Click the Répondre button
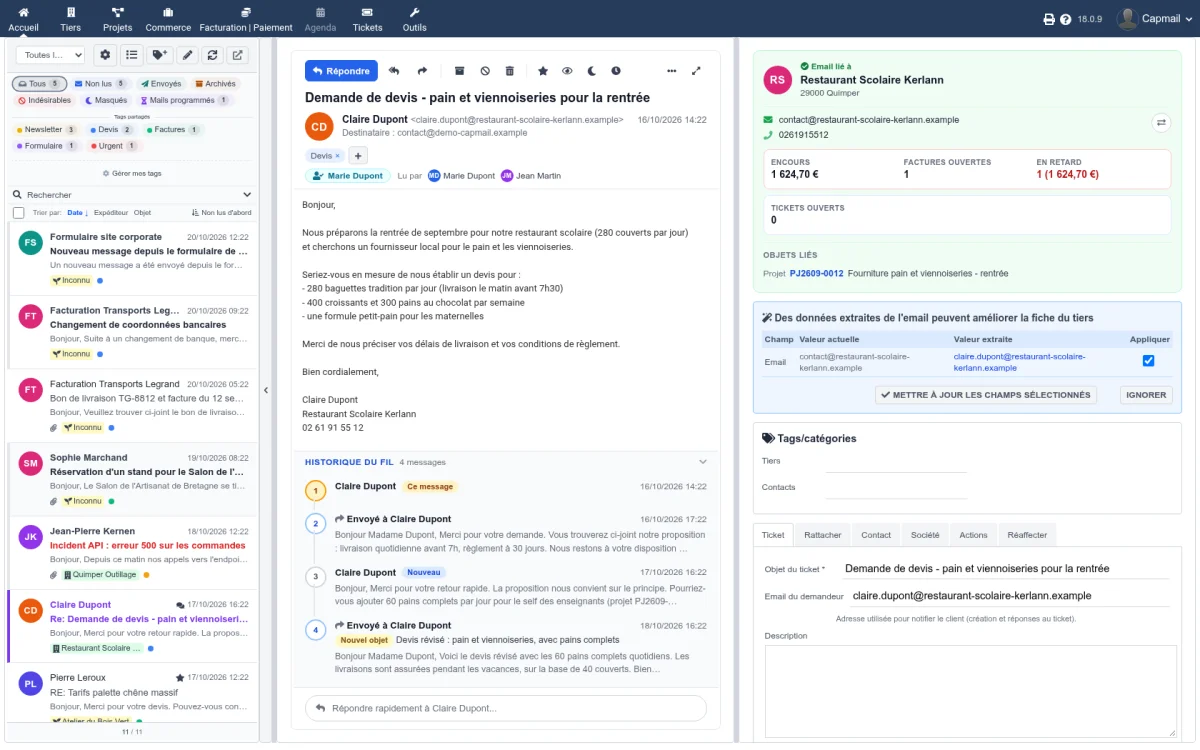The height and width of the screenshot is (750, 1200). pyautogui.click(x=341, y=71)
